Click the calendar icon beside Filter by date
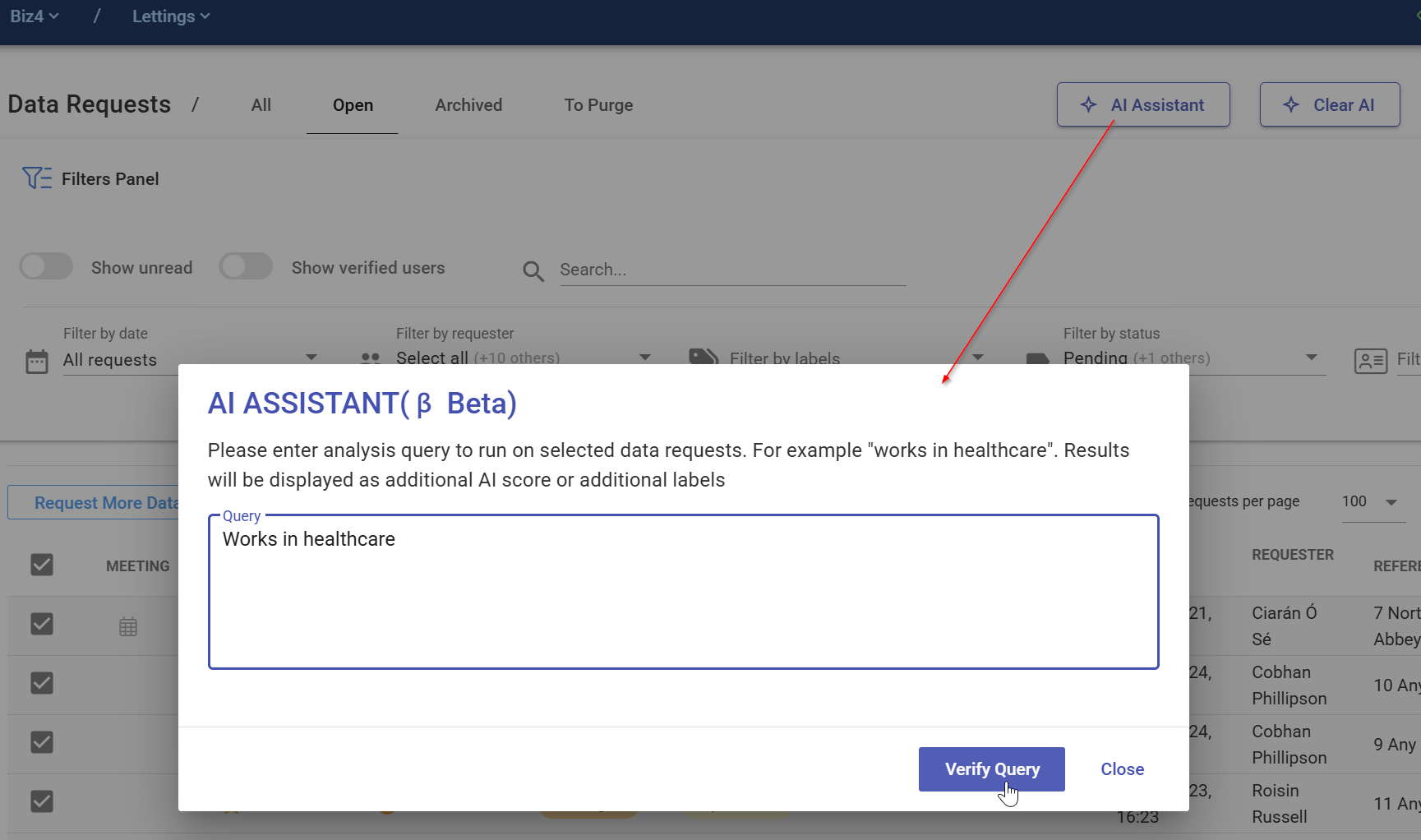The width and height of the screenshot is (1421, 840). [x=37, y=361]
